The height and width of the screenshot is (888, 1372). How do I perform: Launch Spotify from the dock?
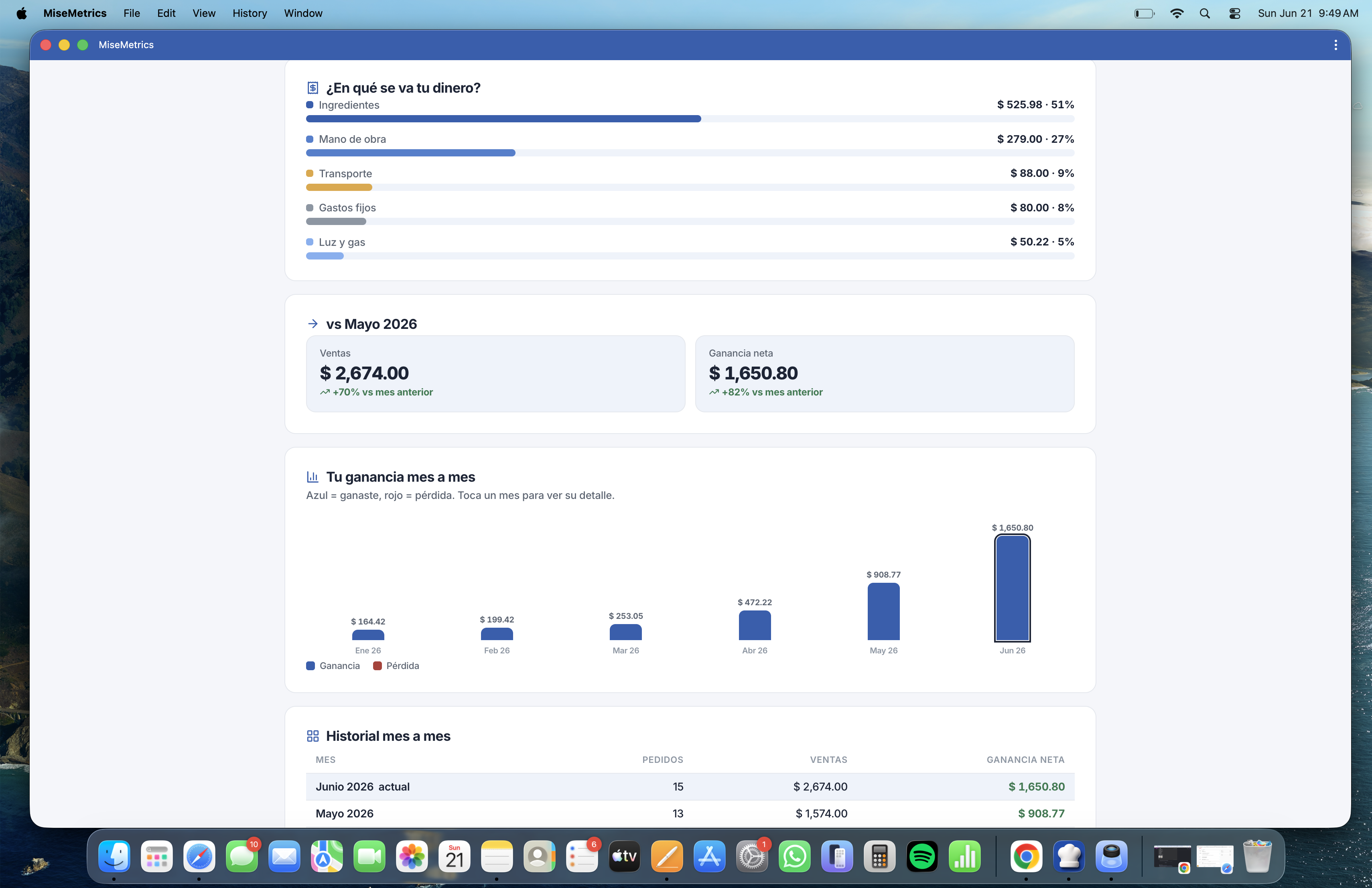click(x=922, y=856)
